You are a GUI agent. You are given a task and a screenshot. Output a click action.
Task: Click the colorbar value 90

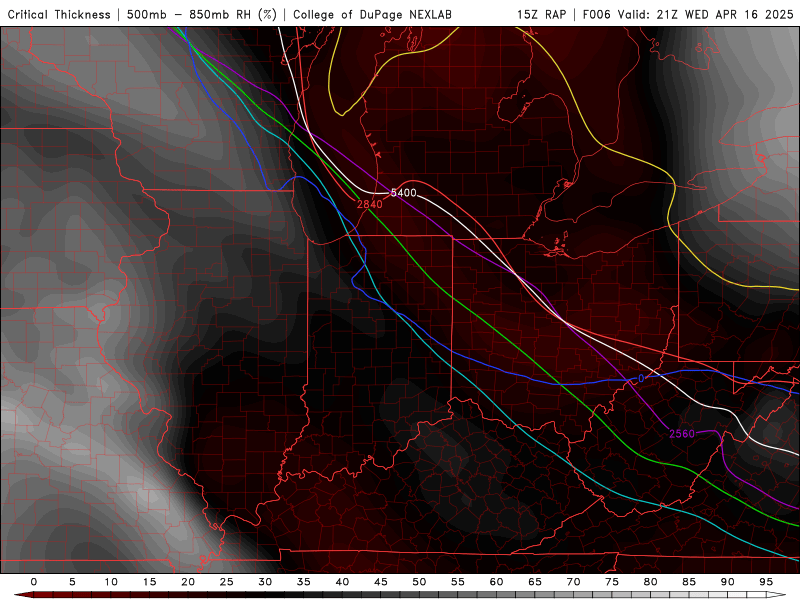tap(727, 582)
